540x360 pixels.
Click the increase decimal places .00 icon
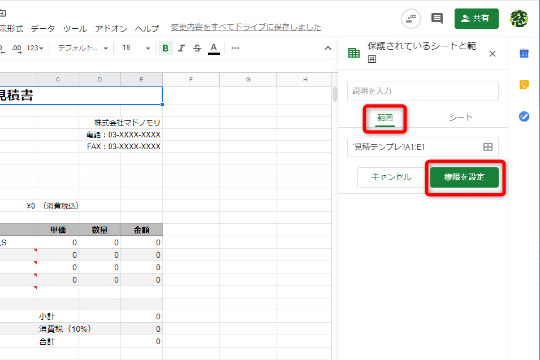[x=17, y=48]
